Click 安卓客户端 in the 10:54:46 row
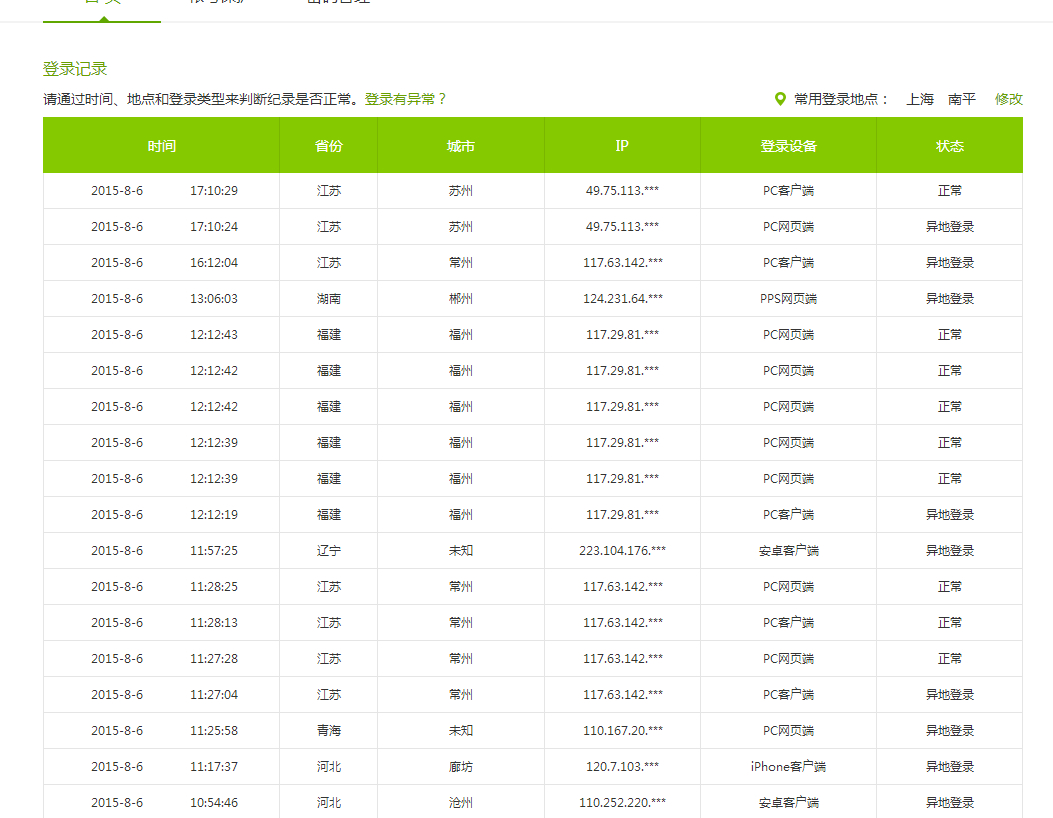 pos(788,803)
